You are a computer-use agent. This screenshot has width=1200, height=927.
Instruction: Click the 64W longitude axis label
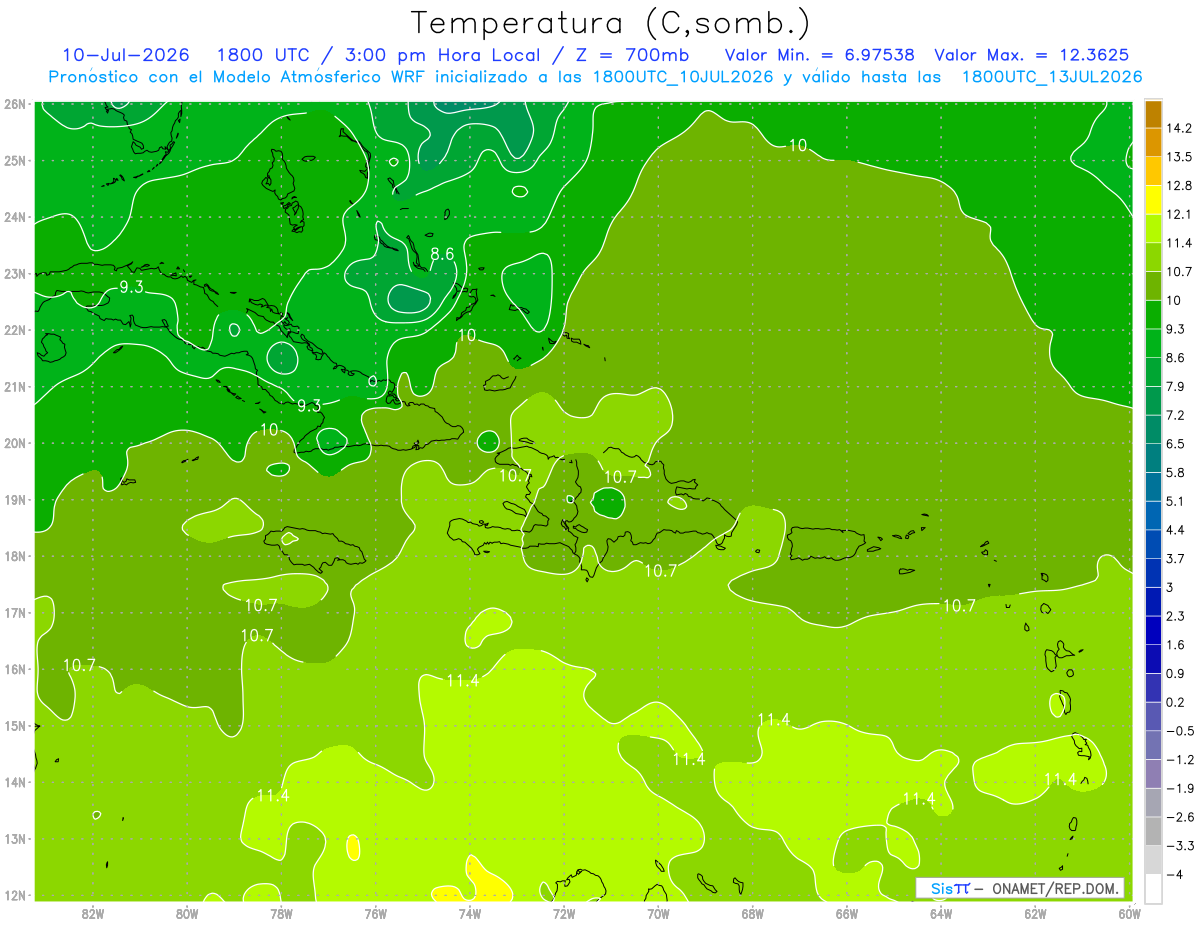click(x=940, y=912)
